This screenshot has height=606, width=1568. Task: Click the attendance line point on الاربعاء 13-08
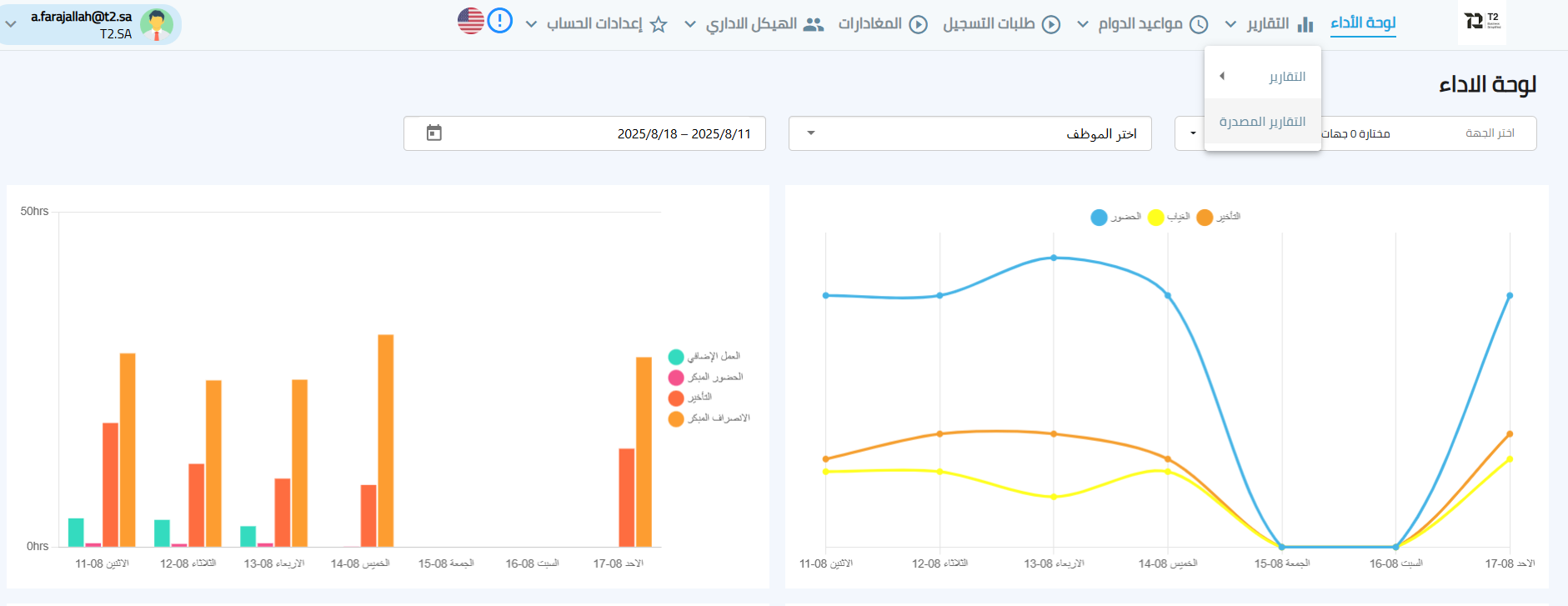coord(1054,258)
